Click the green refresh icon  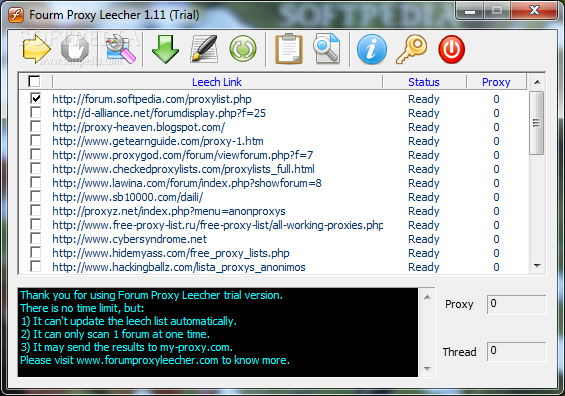pyautogui.click(x=243, y=49)
